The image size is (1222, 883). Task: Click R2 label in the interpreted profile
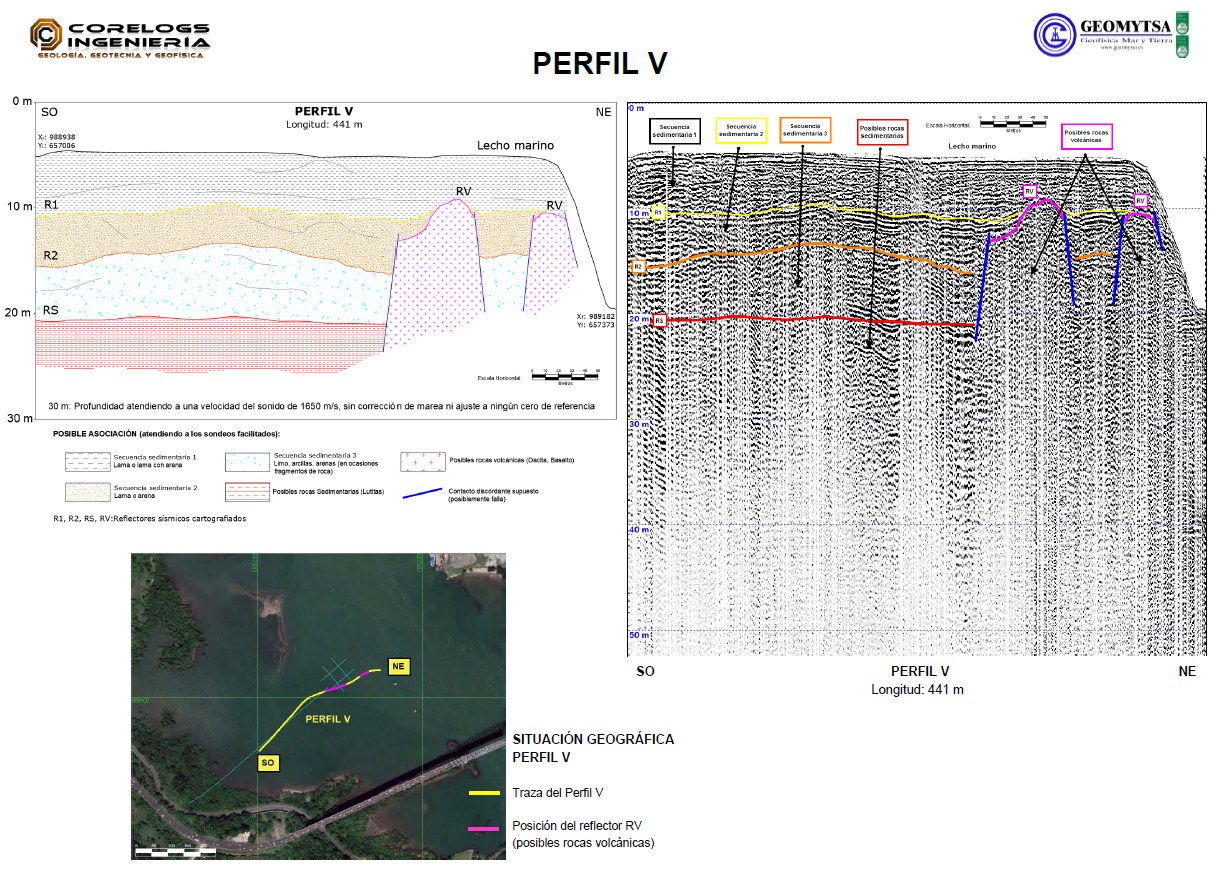(x=50, y=256)
